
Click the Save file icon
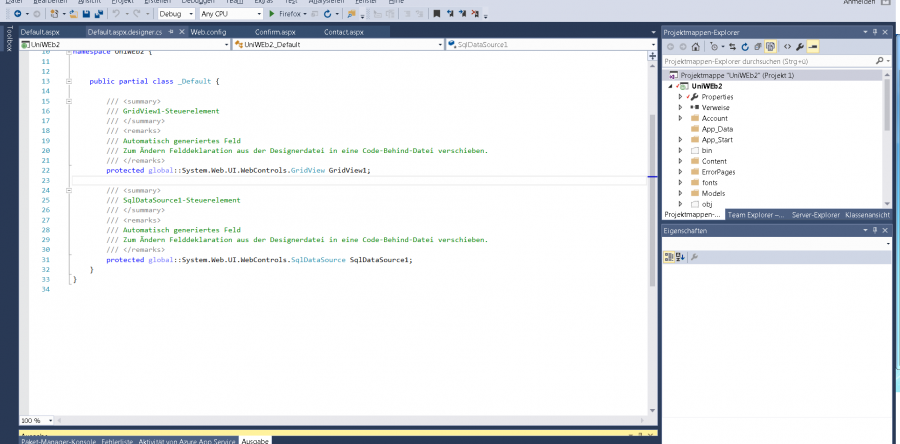click(86, 13)
